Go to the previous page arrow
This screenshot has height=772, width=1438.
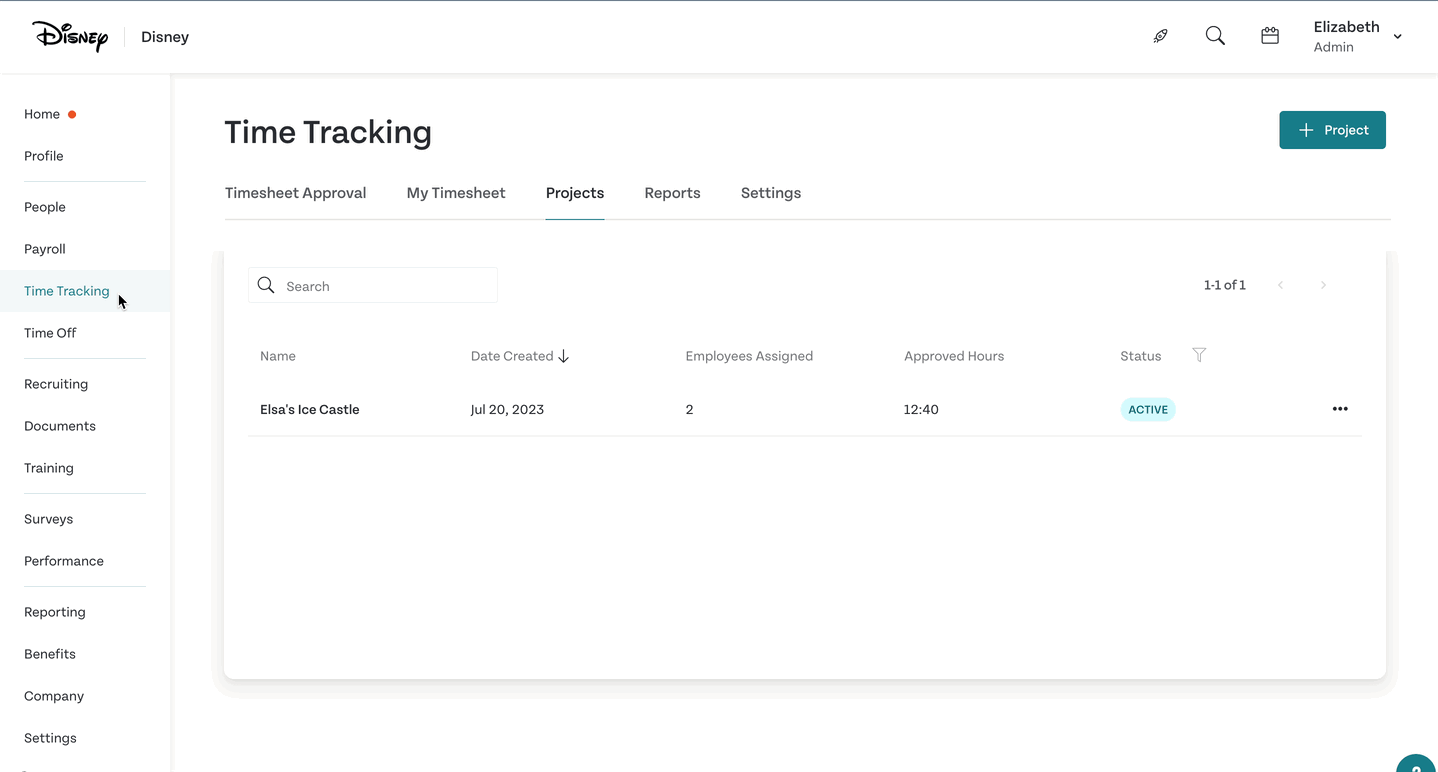[1280, 285]
